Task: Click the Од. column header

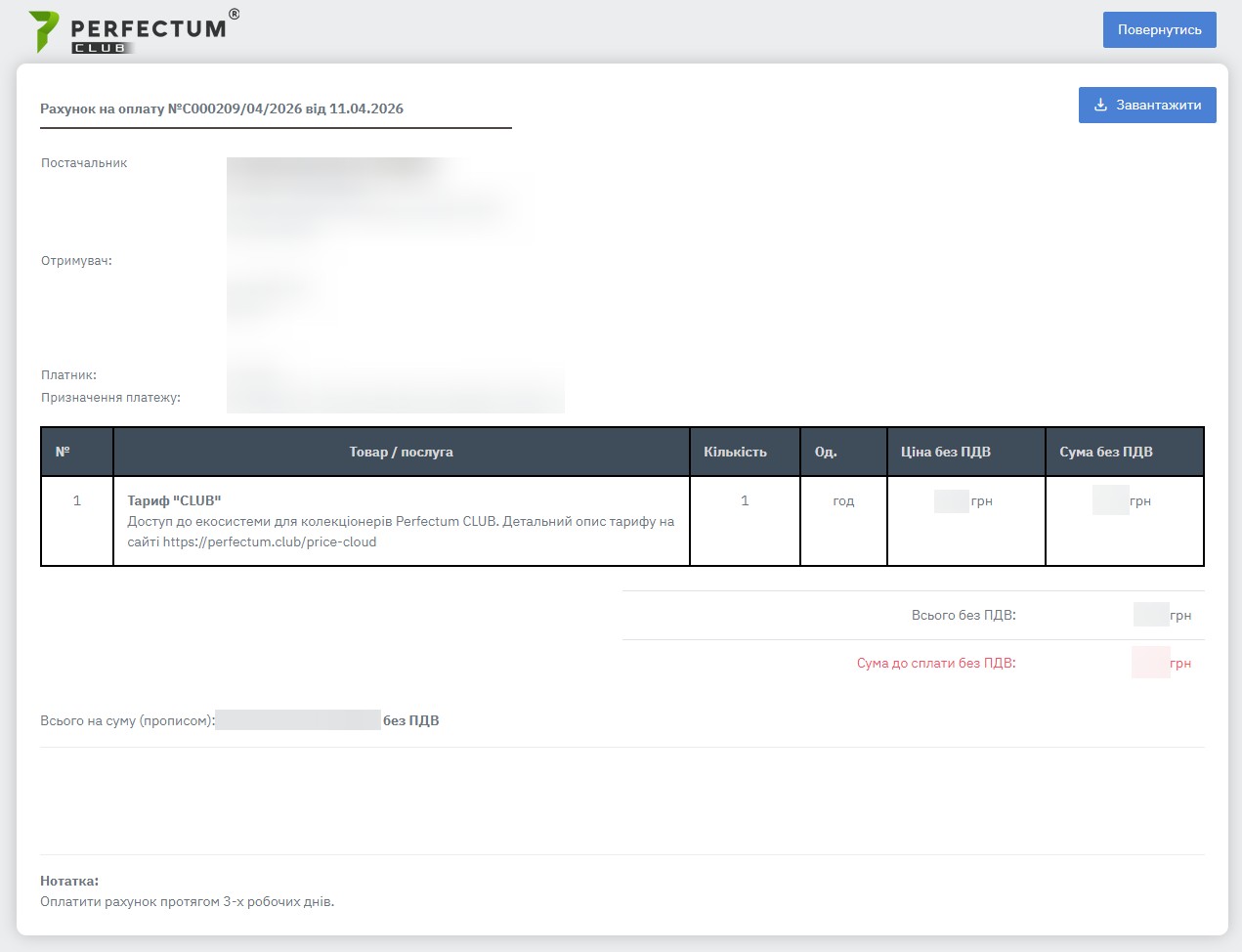Action: click(x=826, y=452)
